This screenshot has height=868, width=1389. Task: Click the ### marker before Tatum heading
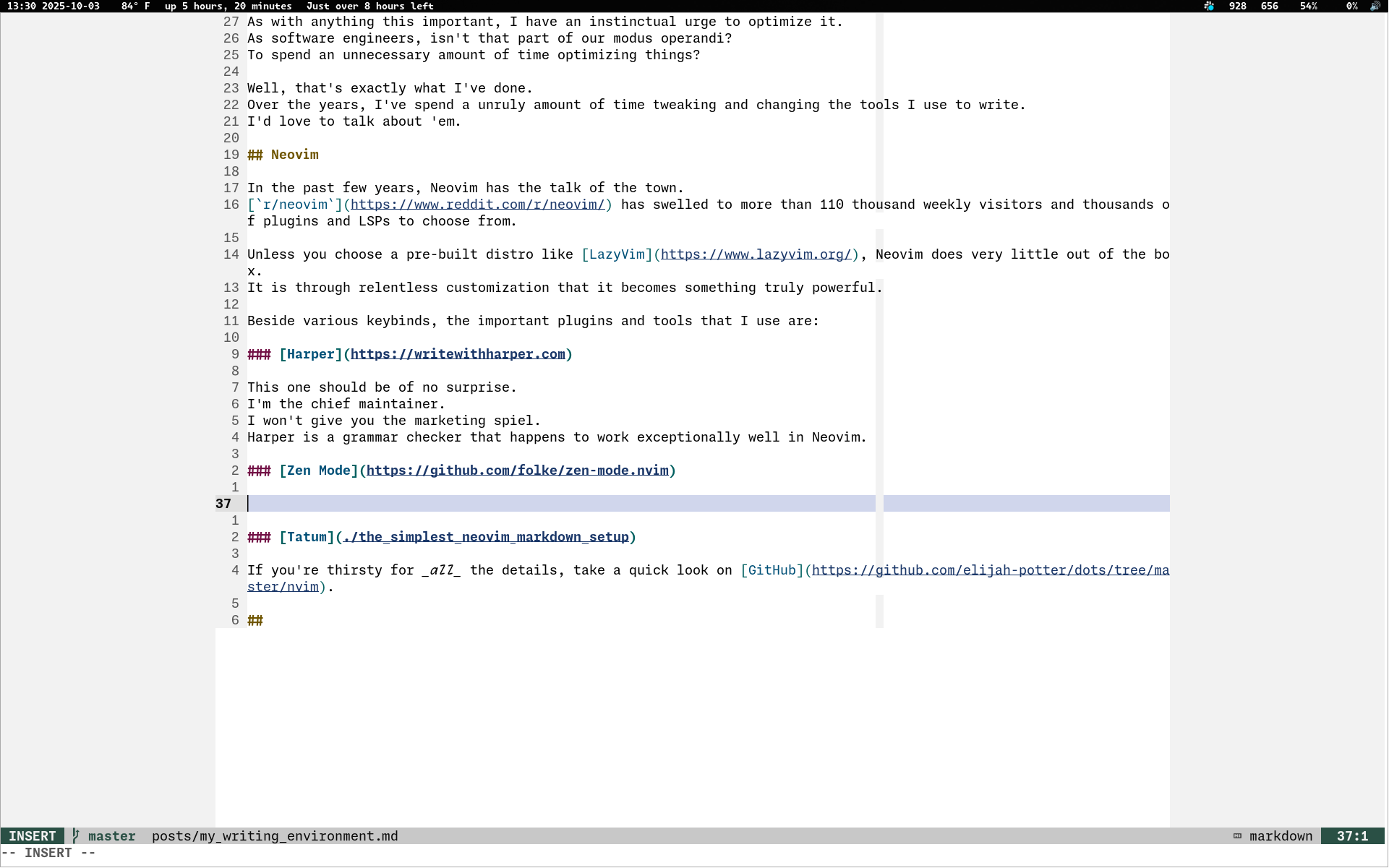point(259,537)
